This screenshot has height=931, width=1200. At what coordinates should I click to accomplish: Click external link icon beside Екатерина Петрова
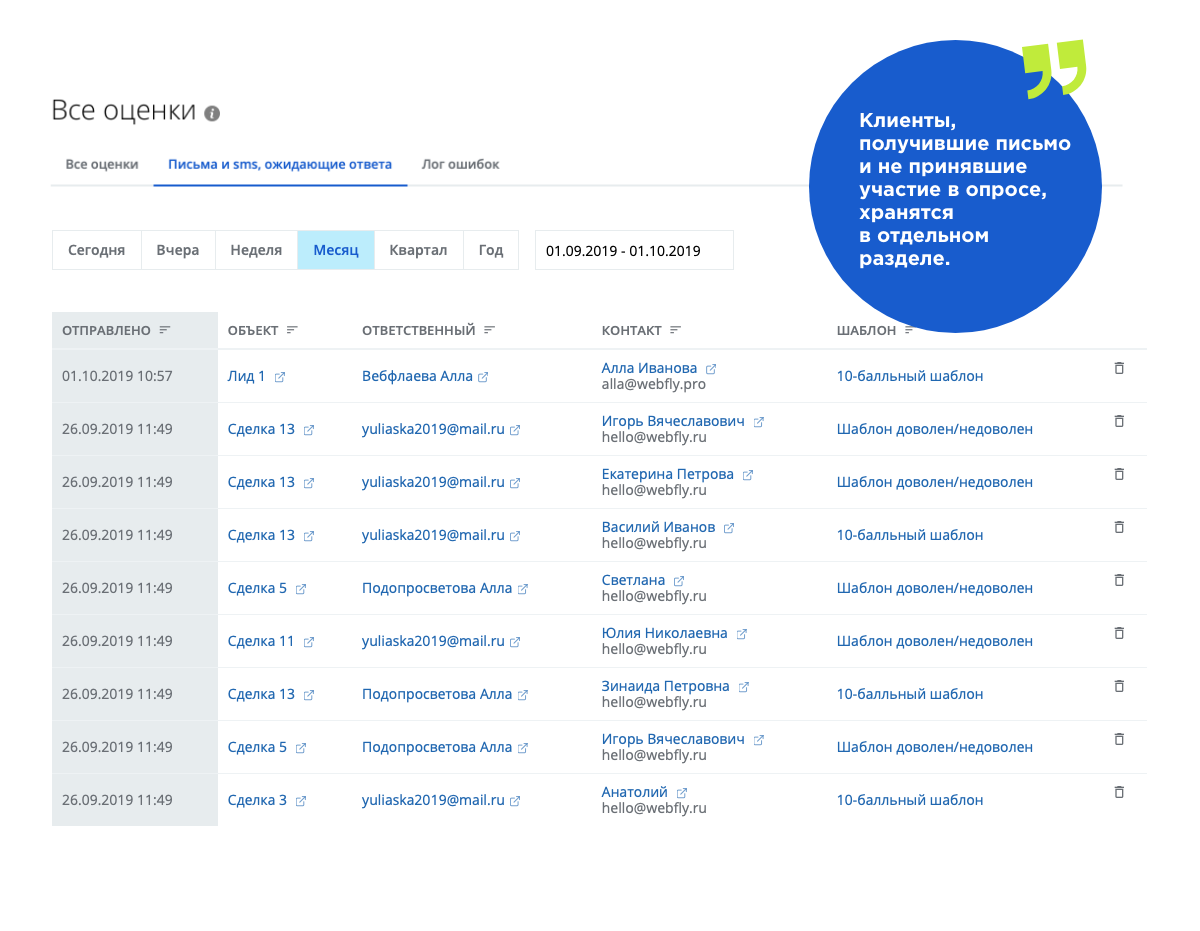(x=747, y=475)
